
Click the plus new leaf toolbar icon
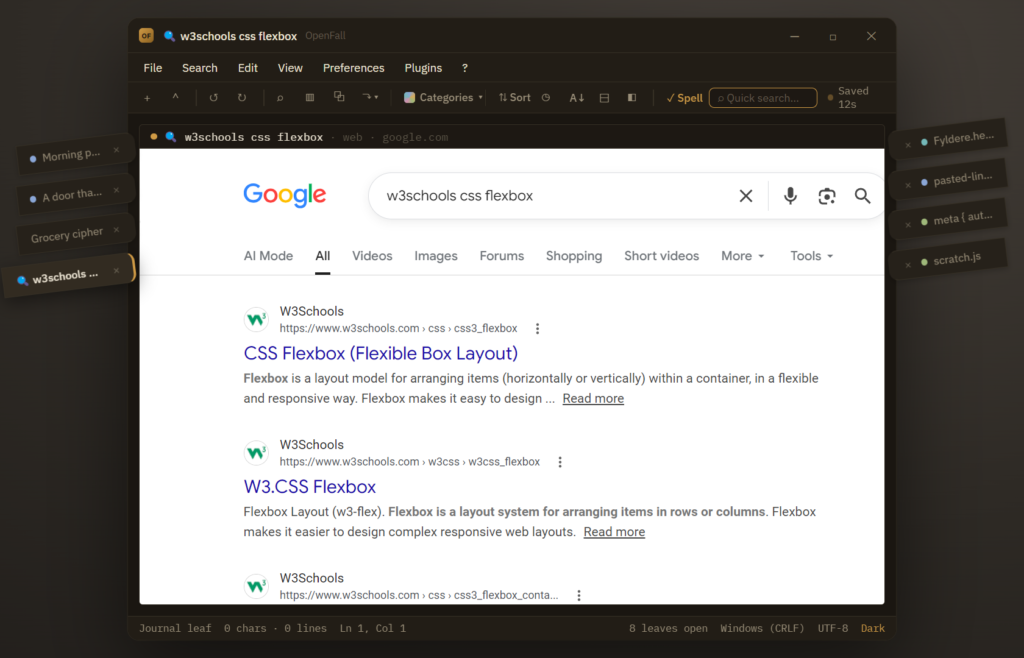coord(147,98)
